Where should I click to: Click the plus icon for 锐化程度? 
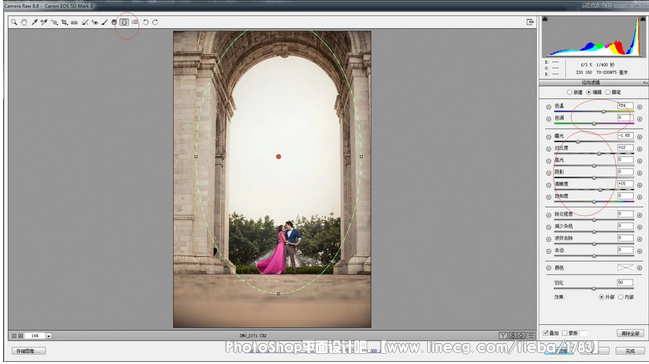(x=639, y=215)
